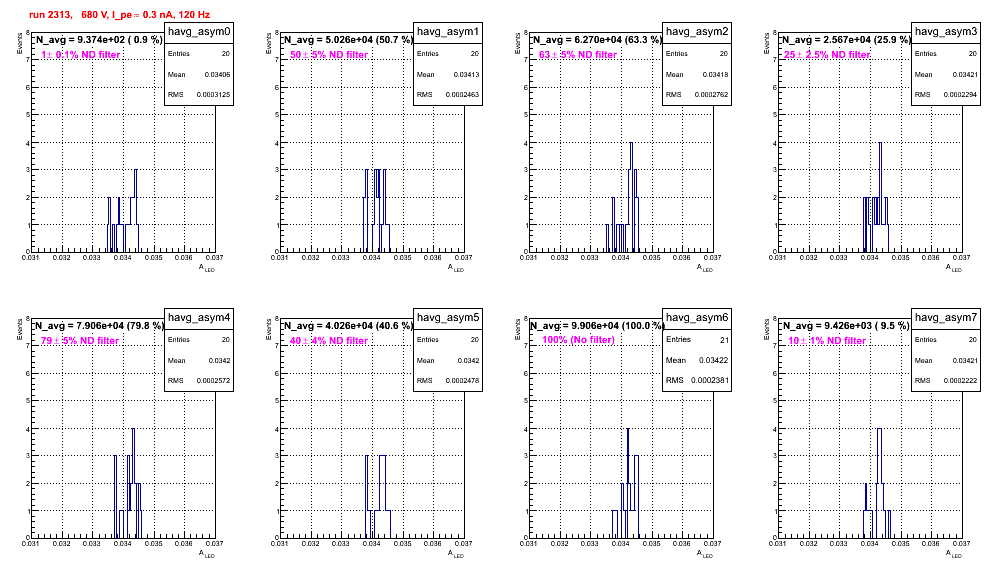
Task: Click Mean value 0.03422 in havg_asym6
Action: [713, 360]
